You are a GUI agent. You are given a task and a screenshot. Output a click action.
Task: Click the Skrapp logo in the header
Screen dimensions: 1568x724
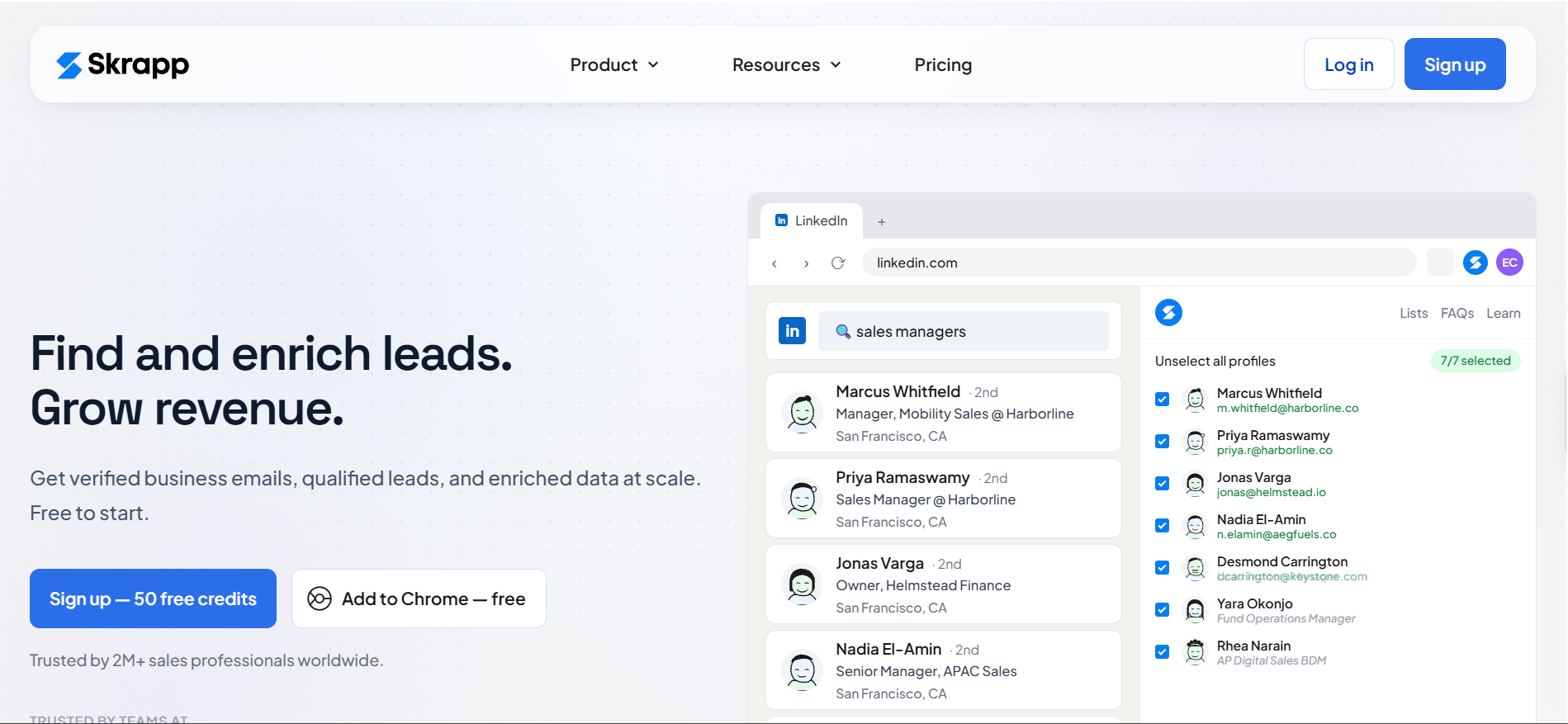122,64
